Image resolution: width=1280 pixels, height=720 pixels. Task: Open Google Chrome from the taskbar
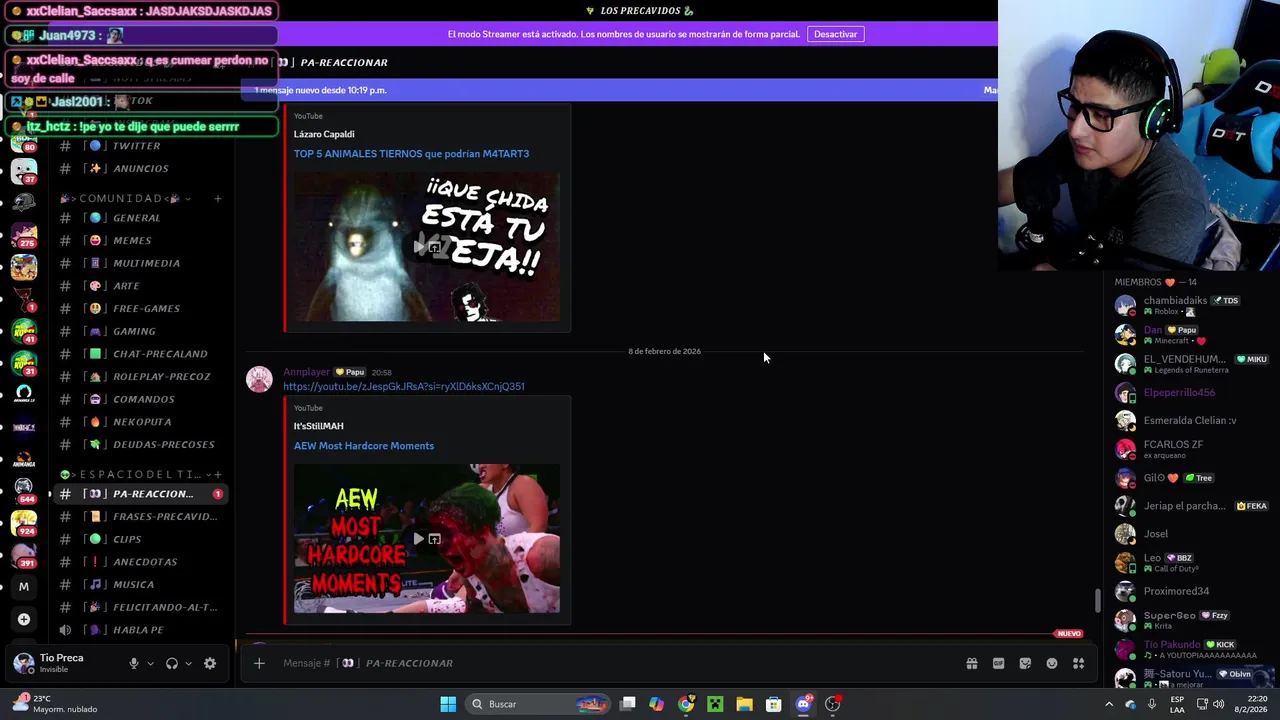(686, 704)
